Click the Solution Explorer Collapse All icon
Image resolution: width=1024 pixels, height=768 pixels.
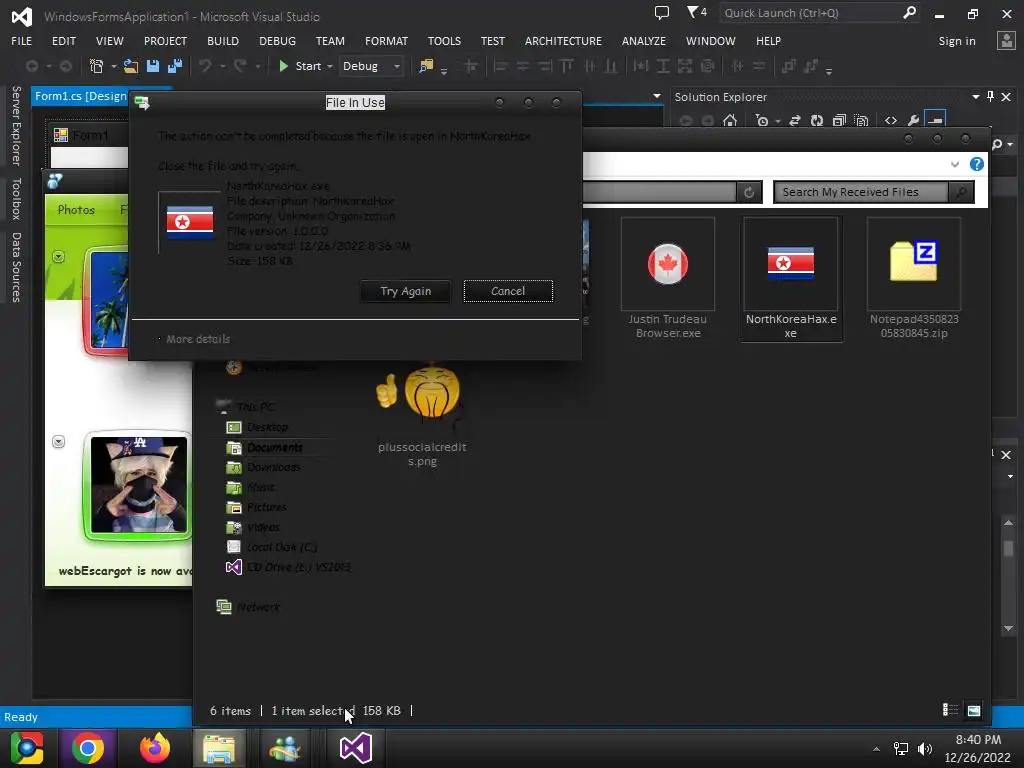pos(839,120)
